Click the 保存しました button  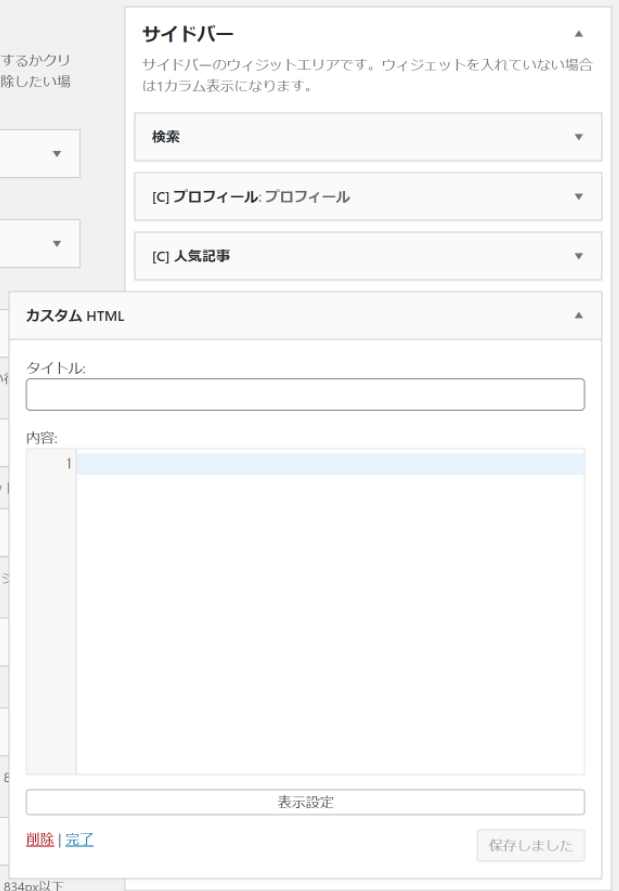530,846
